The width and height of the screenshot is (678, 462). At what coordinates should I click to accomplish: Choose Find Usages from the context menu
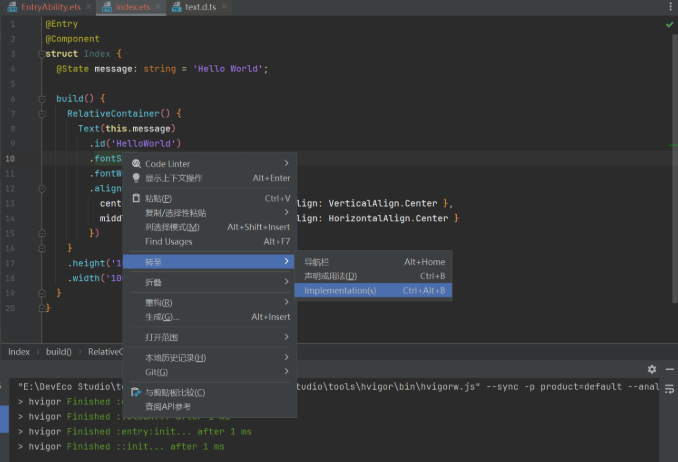tap(210, 241)
